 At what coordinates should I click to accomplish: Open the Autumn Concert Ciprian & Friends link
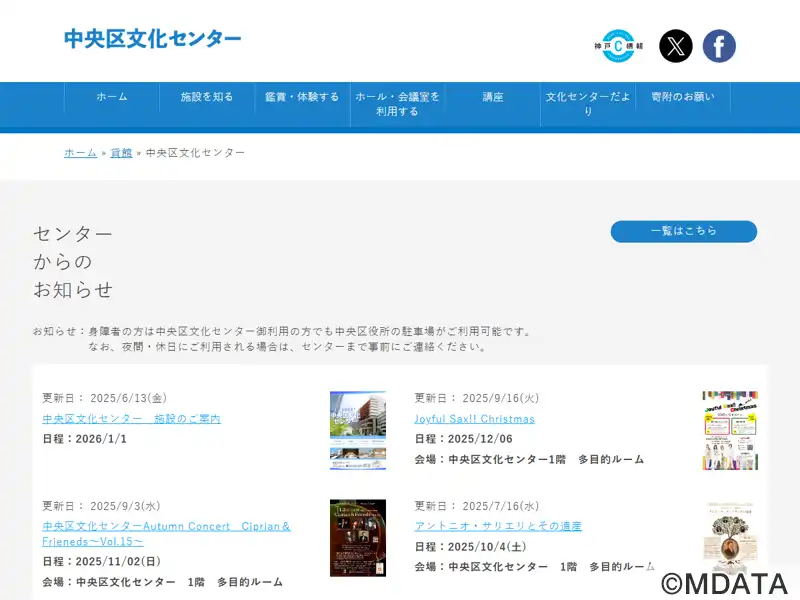click(166, 533)
